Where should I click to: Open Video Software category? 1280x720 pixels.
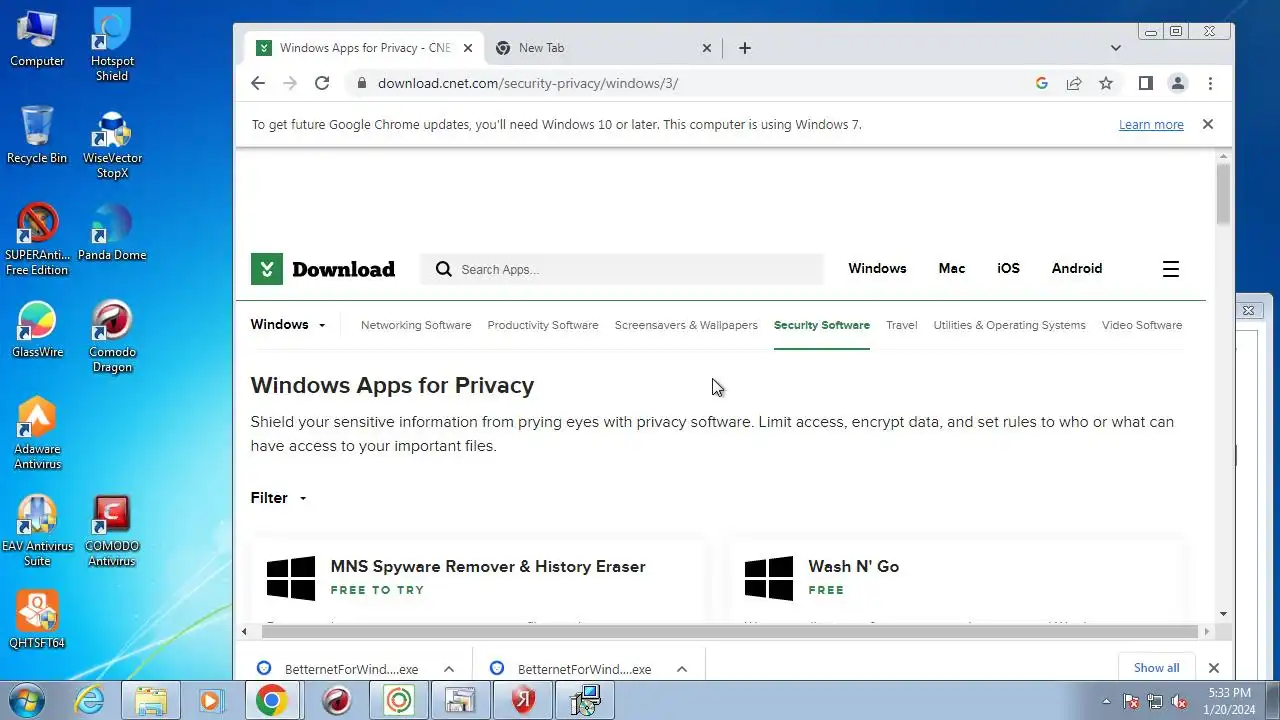click(1142, 325)
